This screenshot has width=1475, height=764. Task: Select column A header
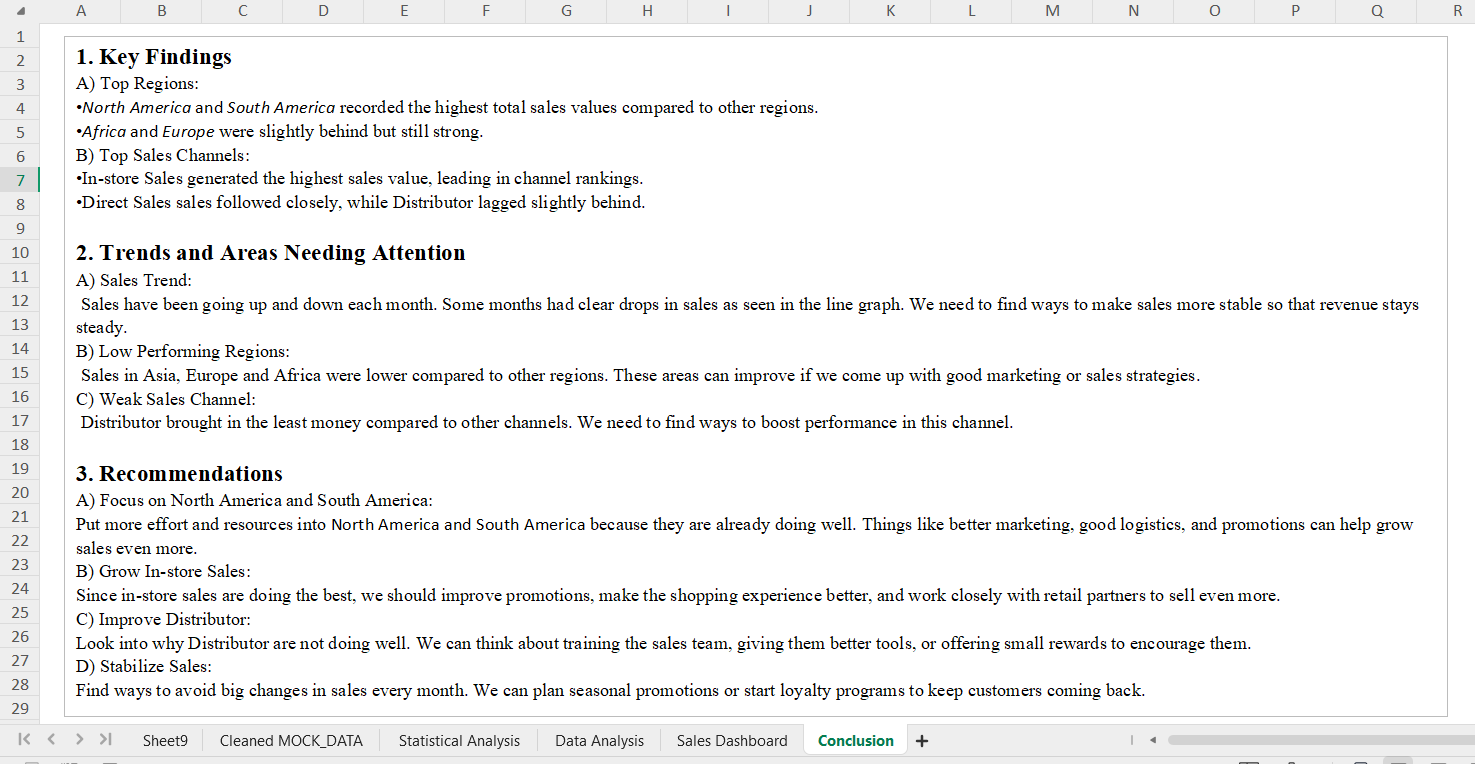click(x=80, y=11)
